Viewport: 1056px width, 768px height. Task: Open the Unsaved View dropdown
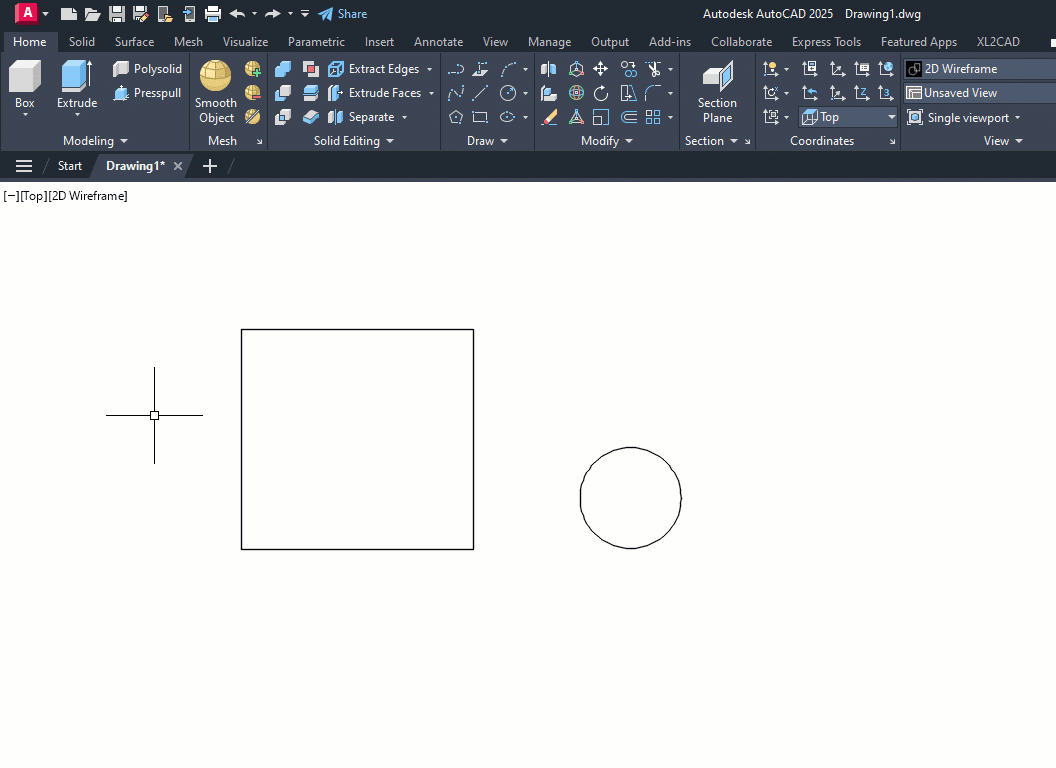[x=980, y=93]
